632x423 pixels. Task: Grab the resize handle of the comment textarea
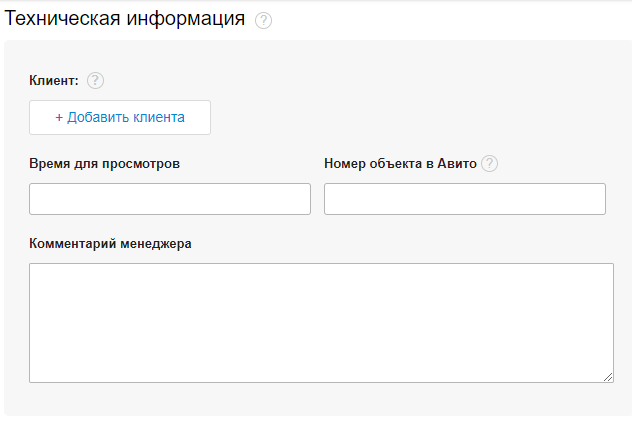(x=608, y=377)
